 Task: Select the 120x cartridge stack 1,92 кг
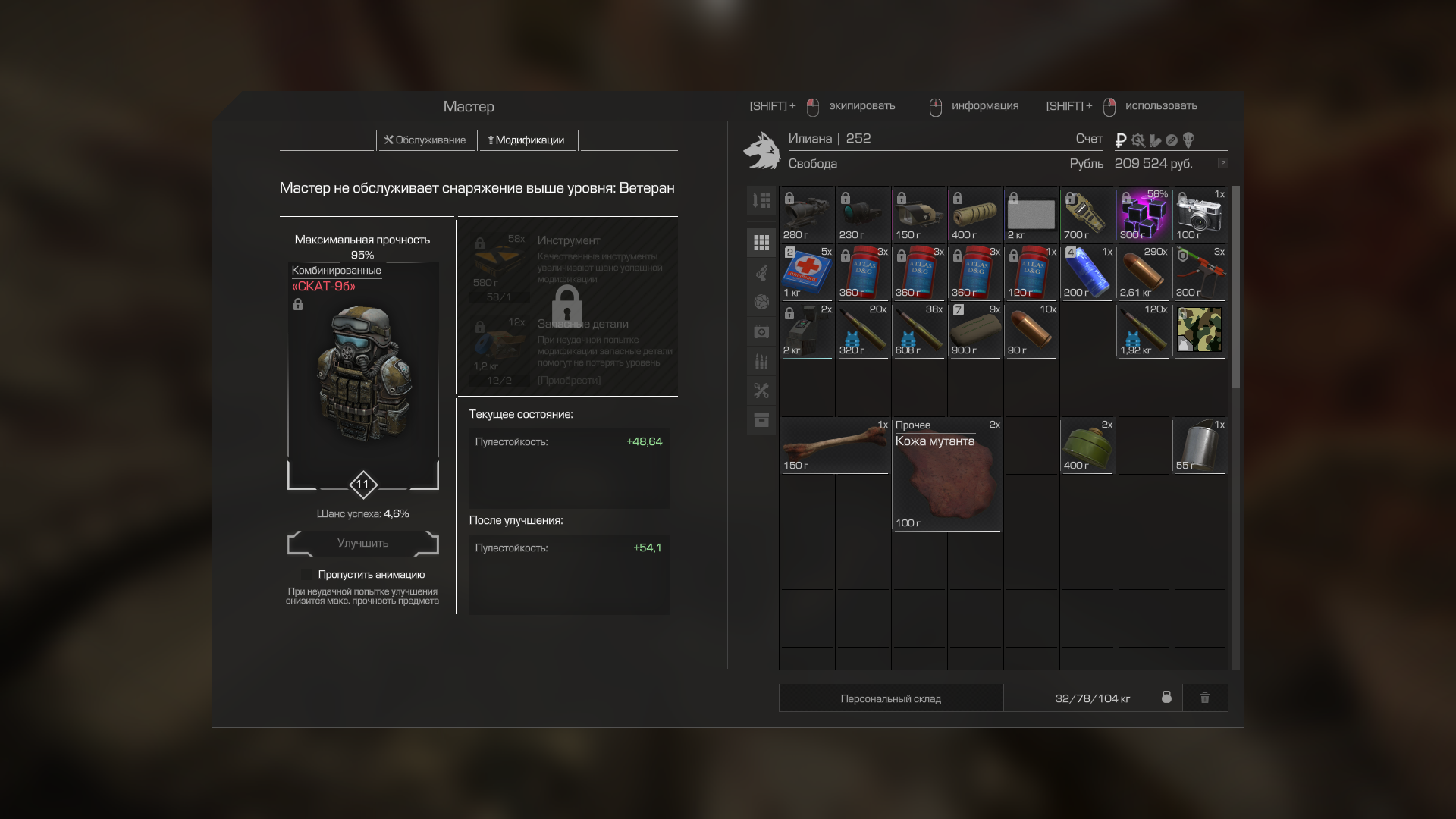pos(1144,330)
